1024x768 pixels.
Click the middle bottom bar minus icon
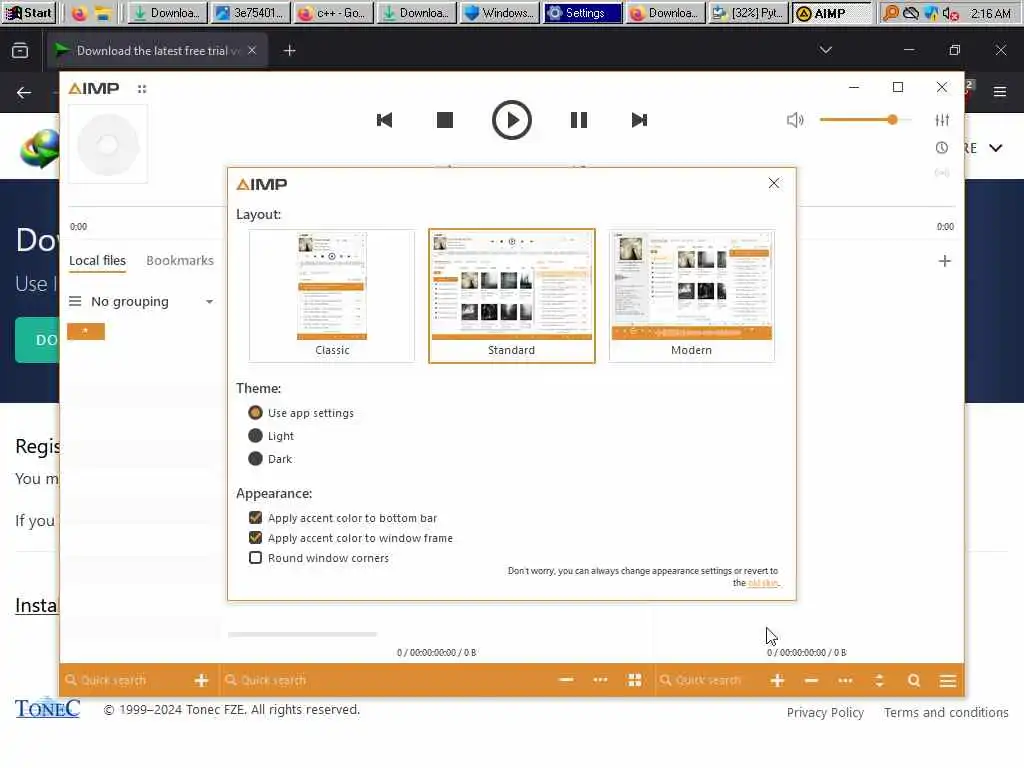tap(566, 680)
